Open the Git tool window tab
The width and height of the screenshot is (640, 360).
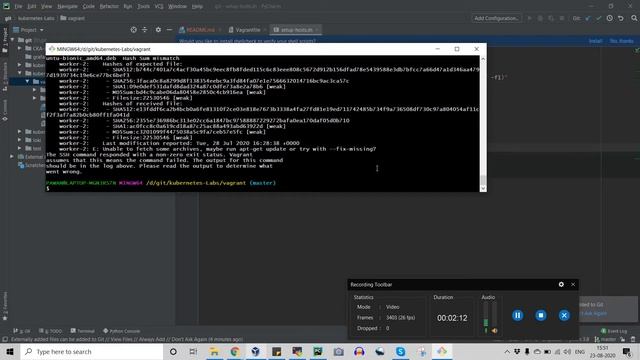point(22,331)
